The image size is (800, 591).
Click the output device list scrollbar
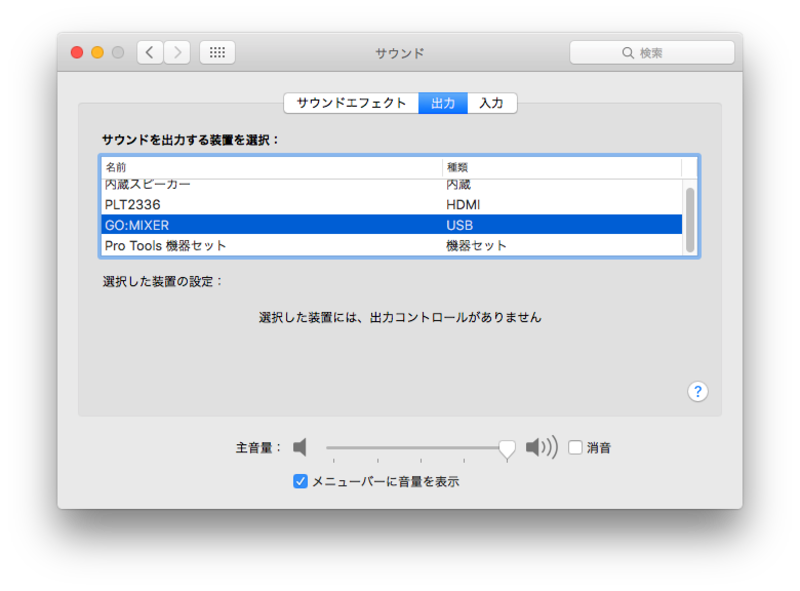coord(690,219)
